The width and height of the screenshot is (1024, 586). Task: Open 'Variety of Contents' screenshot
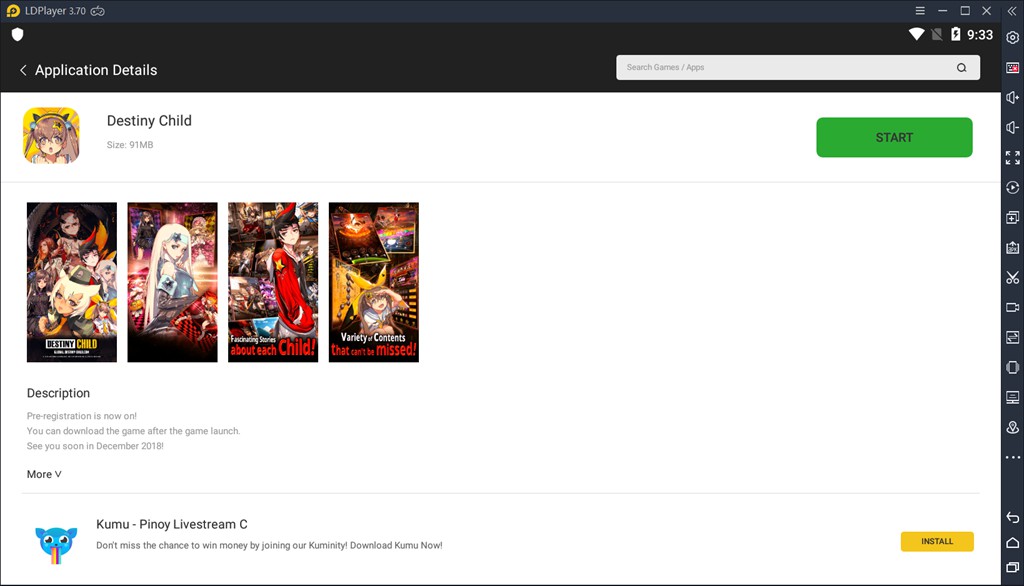(374, 282)
